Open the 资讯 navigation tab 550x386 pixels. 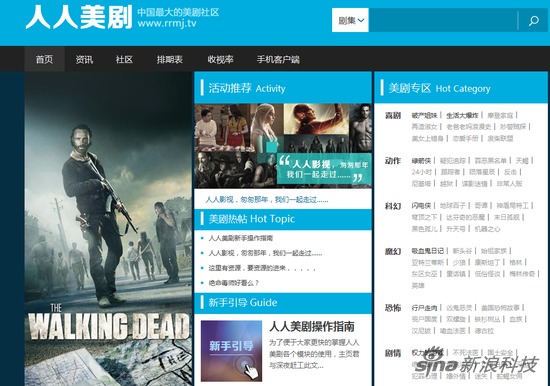click(x=84, y=59)
